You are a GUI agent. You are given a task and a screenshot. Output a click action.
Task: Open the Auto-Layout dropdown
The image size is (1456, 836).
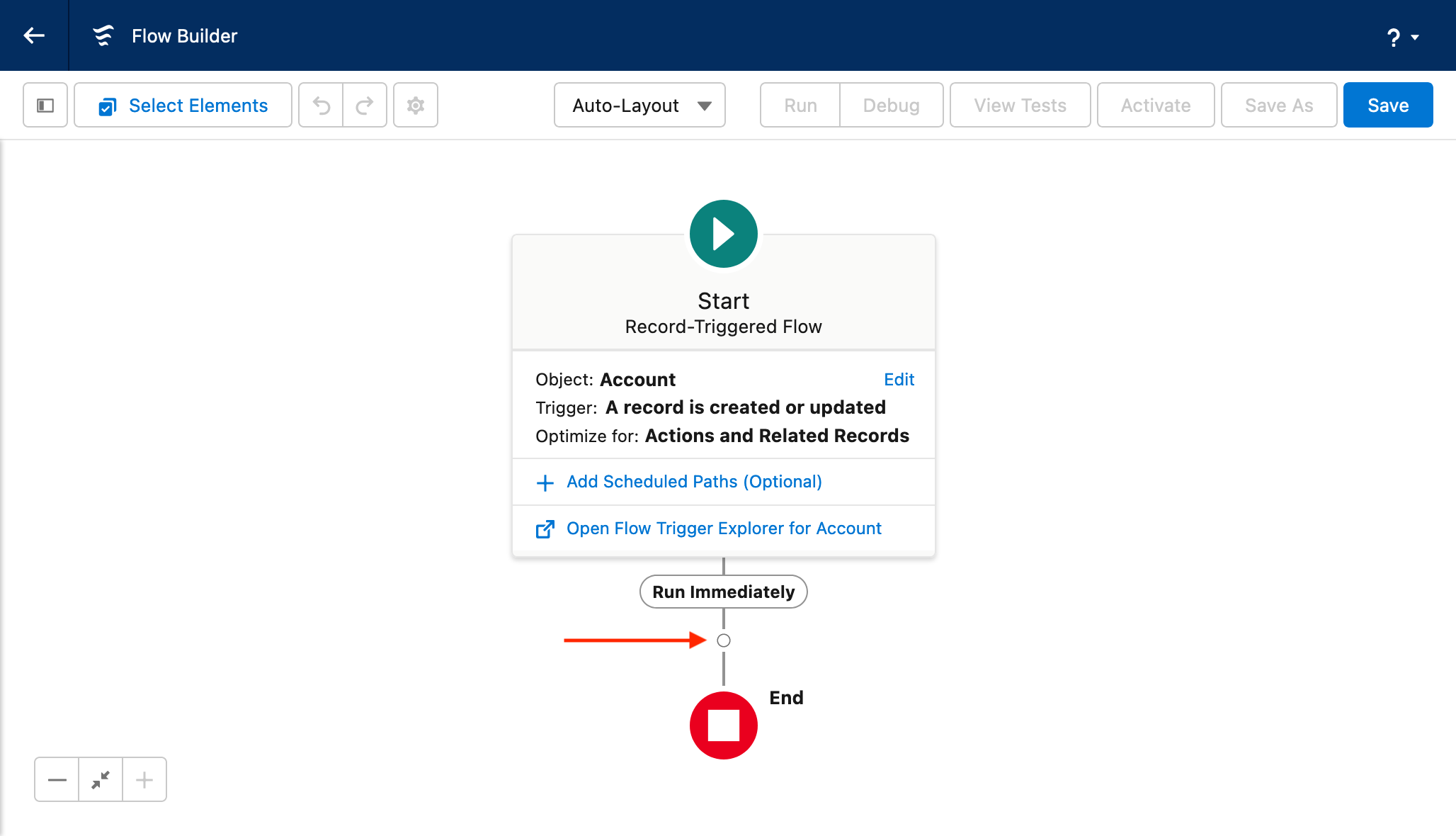point(639,106)
